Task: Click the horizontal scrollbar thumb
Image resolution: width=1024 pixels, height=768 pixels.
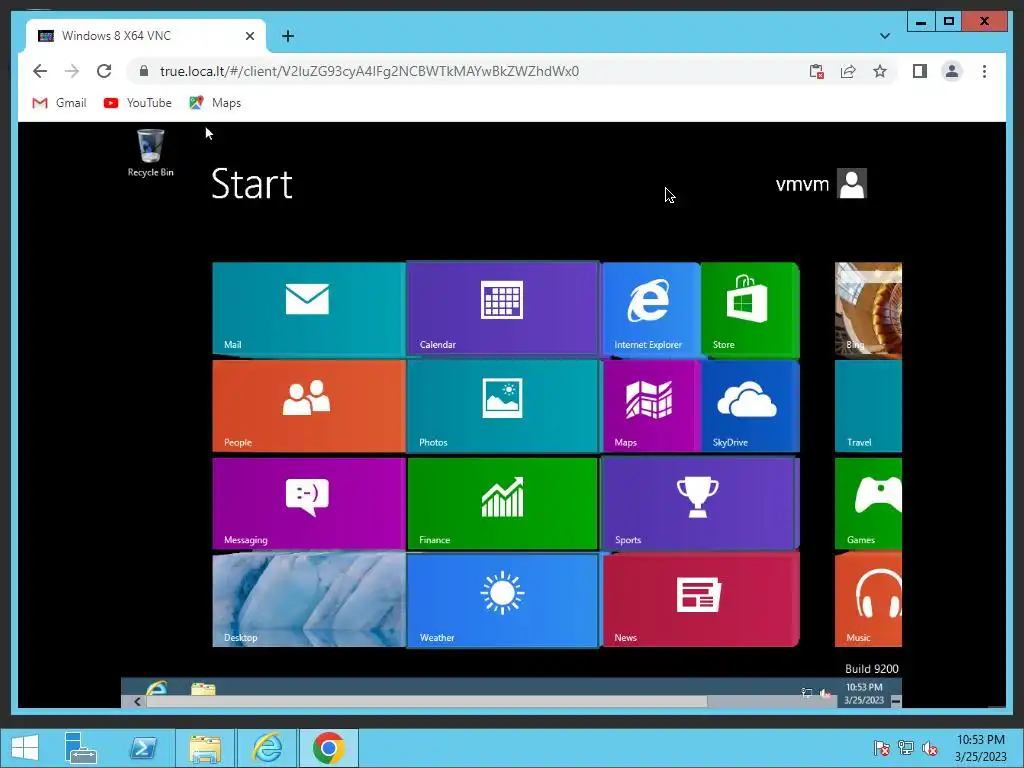Action: pyautogui.click(x=426, y=701)
